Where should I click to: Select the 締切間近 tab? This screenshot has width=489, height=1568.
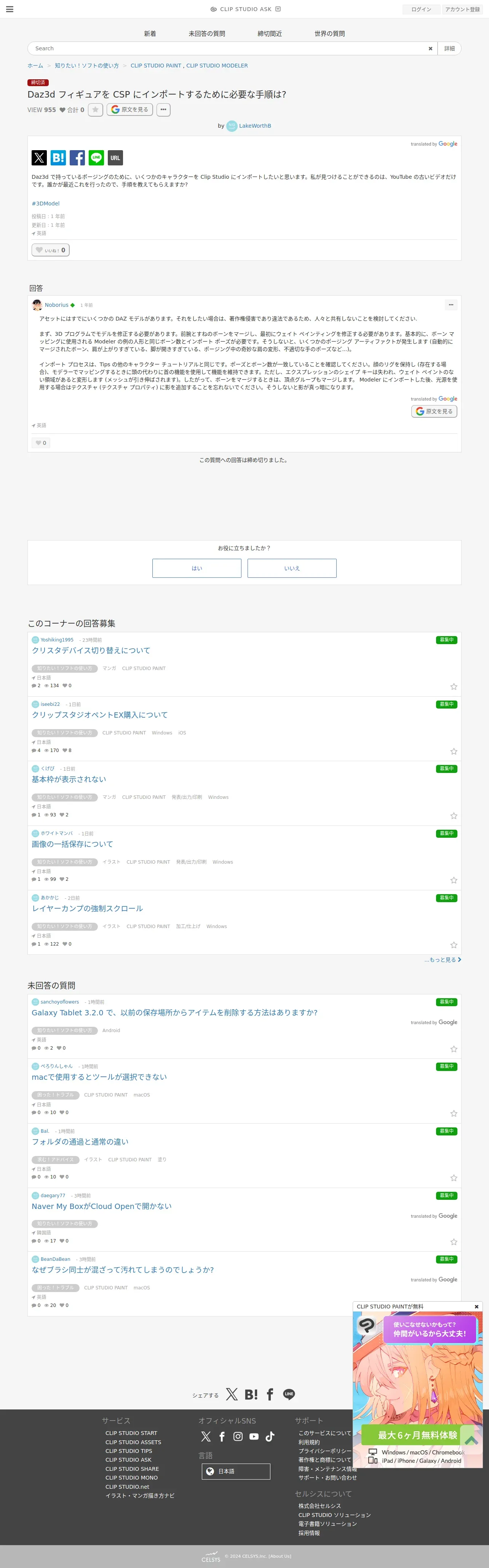point(269,34)
